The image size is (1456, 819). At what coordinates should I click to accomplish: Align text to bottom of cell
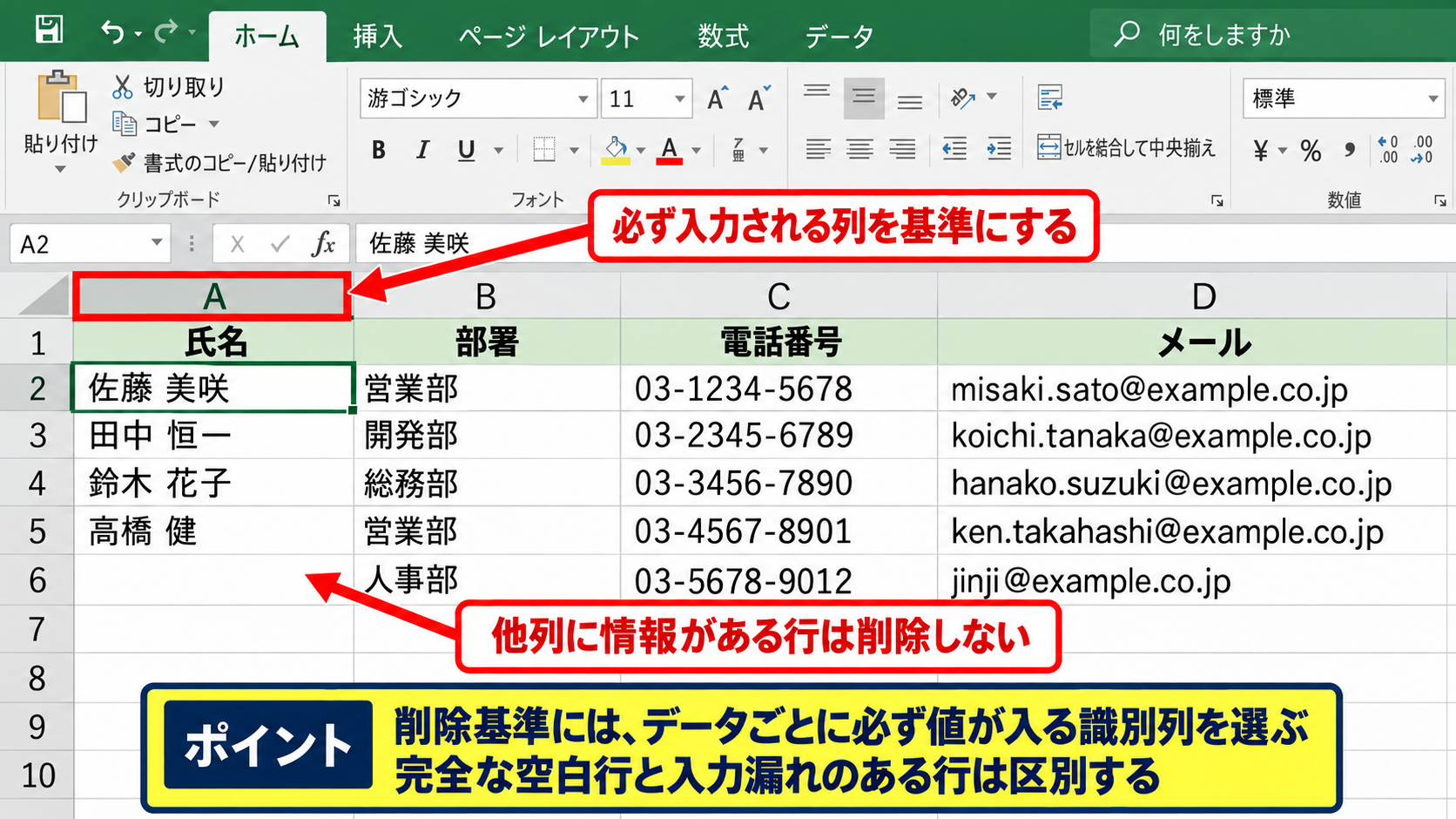click(x=910, y=103)
